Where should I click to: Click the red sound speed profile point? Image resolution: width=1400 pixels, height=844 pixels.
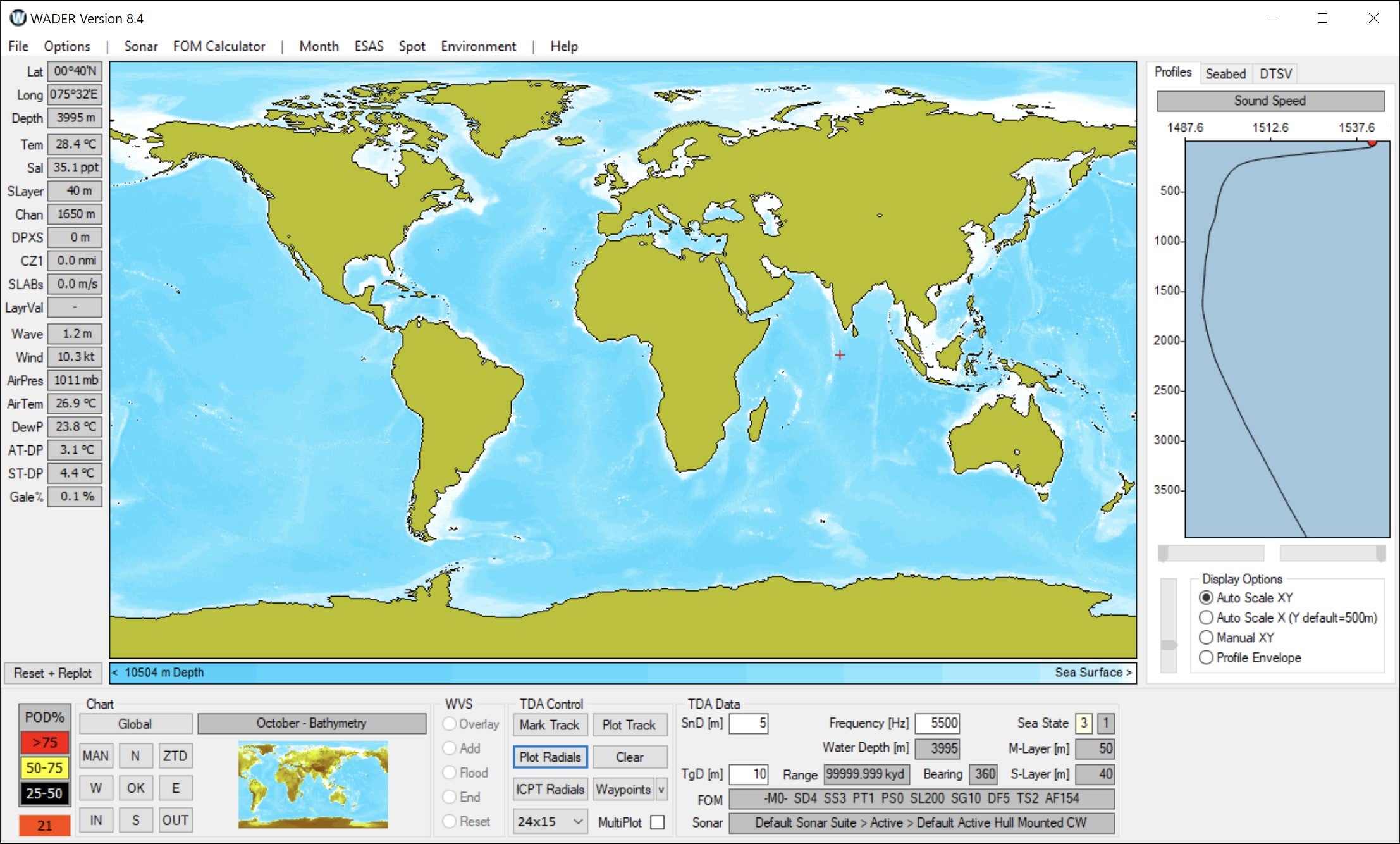pyautogui.click(x=1372, y=143)
